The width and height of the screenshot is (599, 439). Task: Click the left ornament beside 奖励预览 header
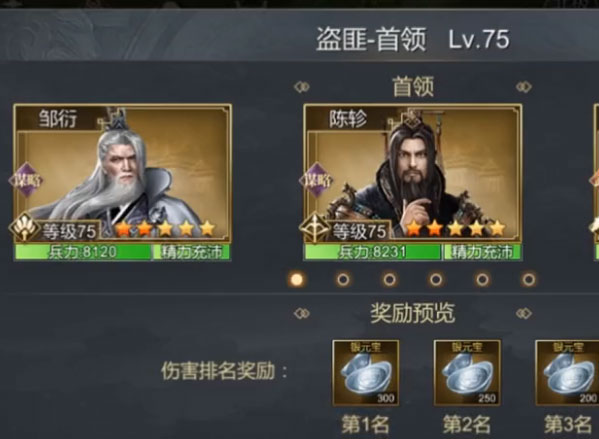(302, 313)
